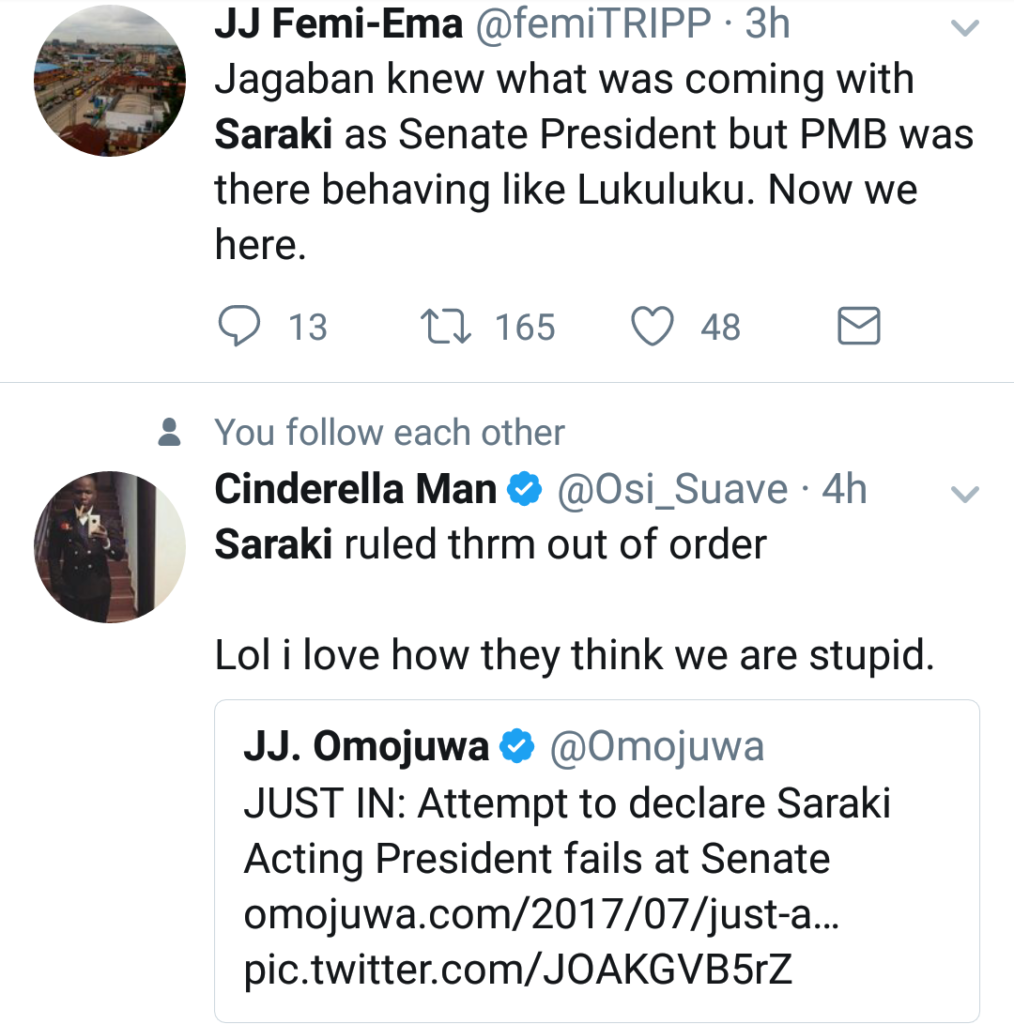1014x1024 pixels.
Task: Click the 4h timestamp on Cinderella Man's tweet
Action: click(843, 490)
